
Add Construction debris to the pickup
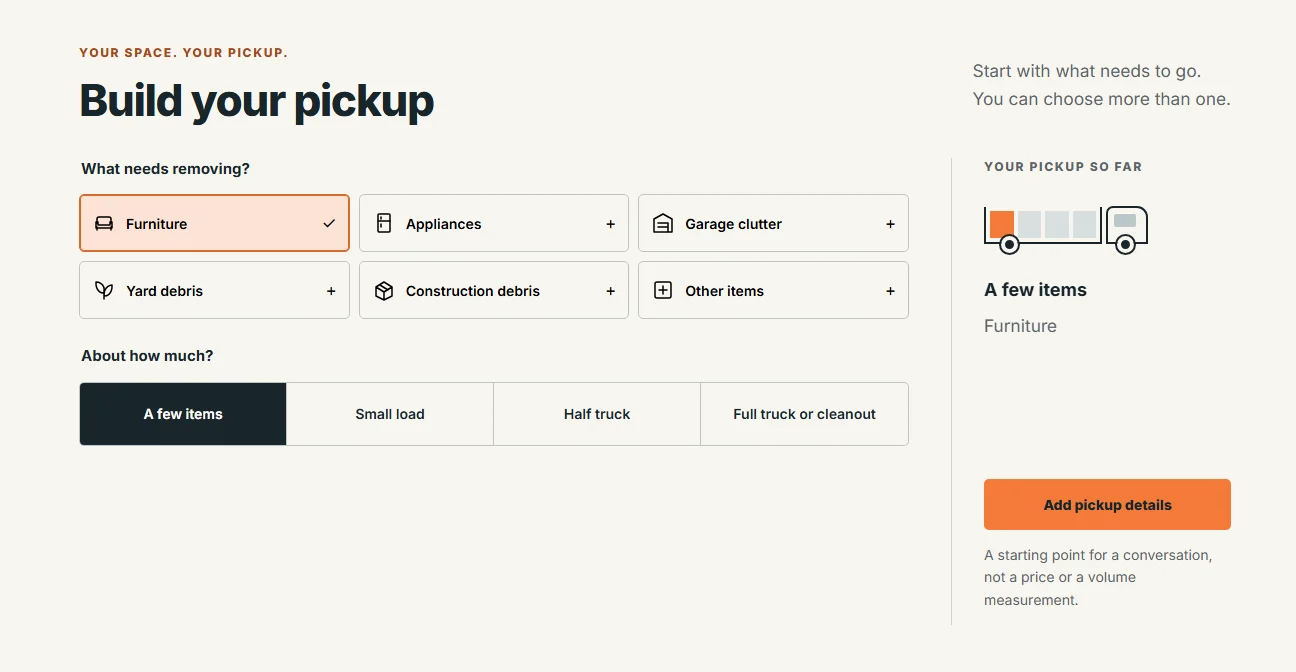494,290
